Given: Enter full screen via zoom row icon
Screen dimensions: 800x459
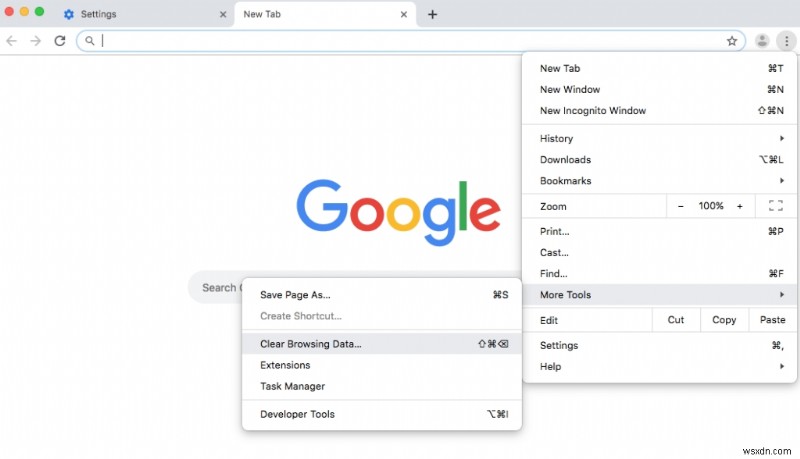Looking at the screenshot, I should [x=776, y=206].
